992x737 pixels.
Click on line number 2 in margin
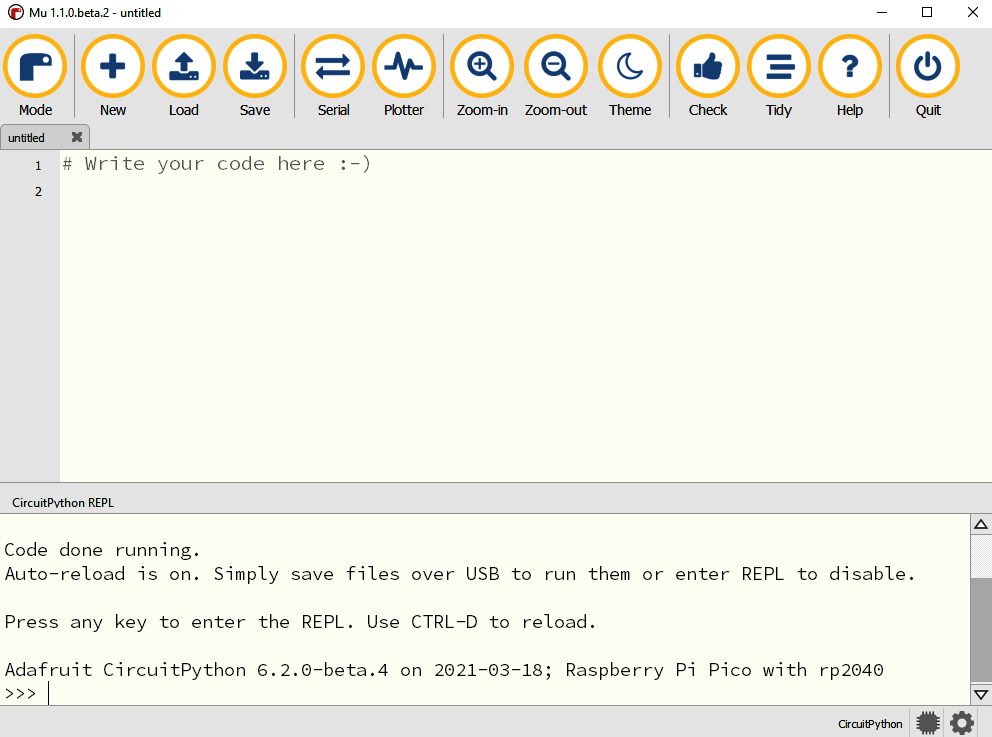(x=38, y=191)
